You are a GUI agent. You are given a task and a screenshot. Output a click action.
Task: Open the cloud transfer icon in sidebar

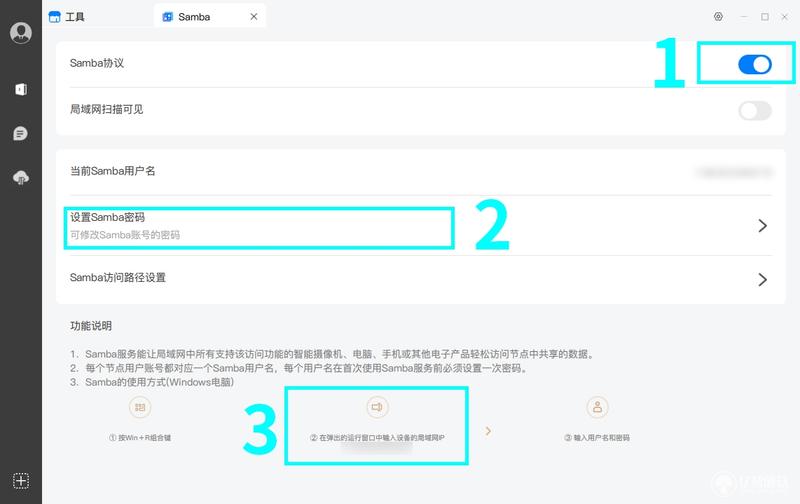click(21, 178)
